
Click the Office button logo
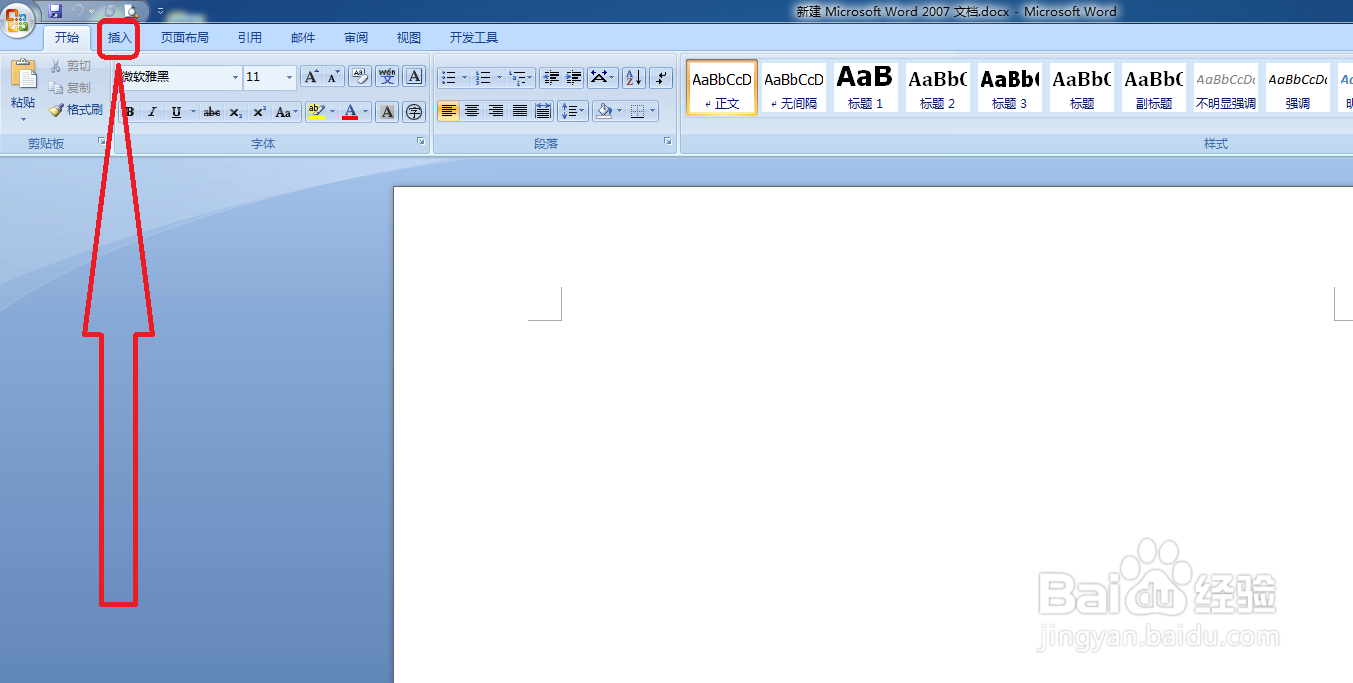click(x=19, y=20)
